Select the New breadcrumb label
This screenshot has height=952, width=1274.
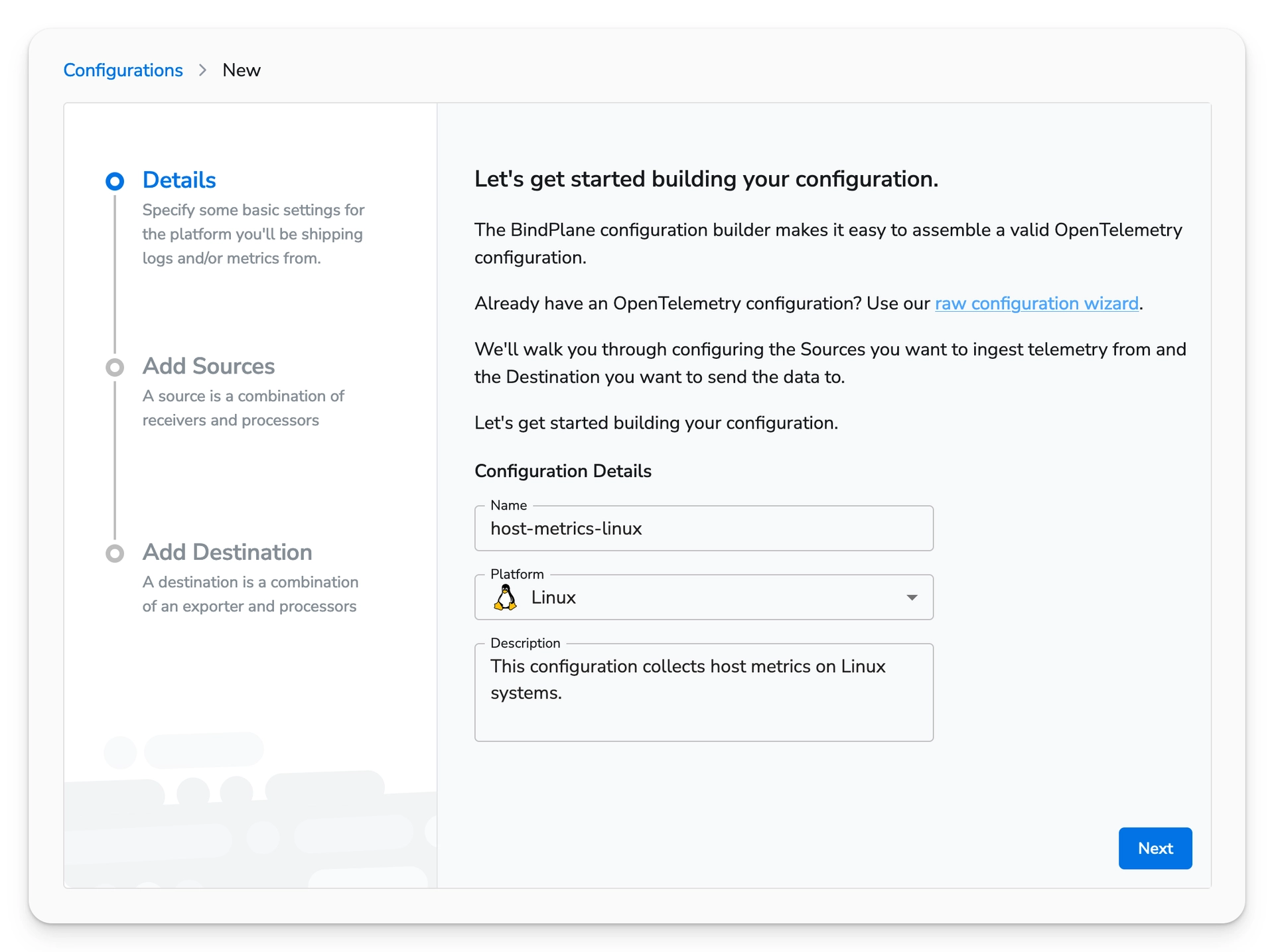(241, 70)
